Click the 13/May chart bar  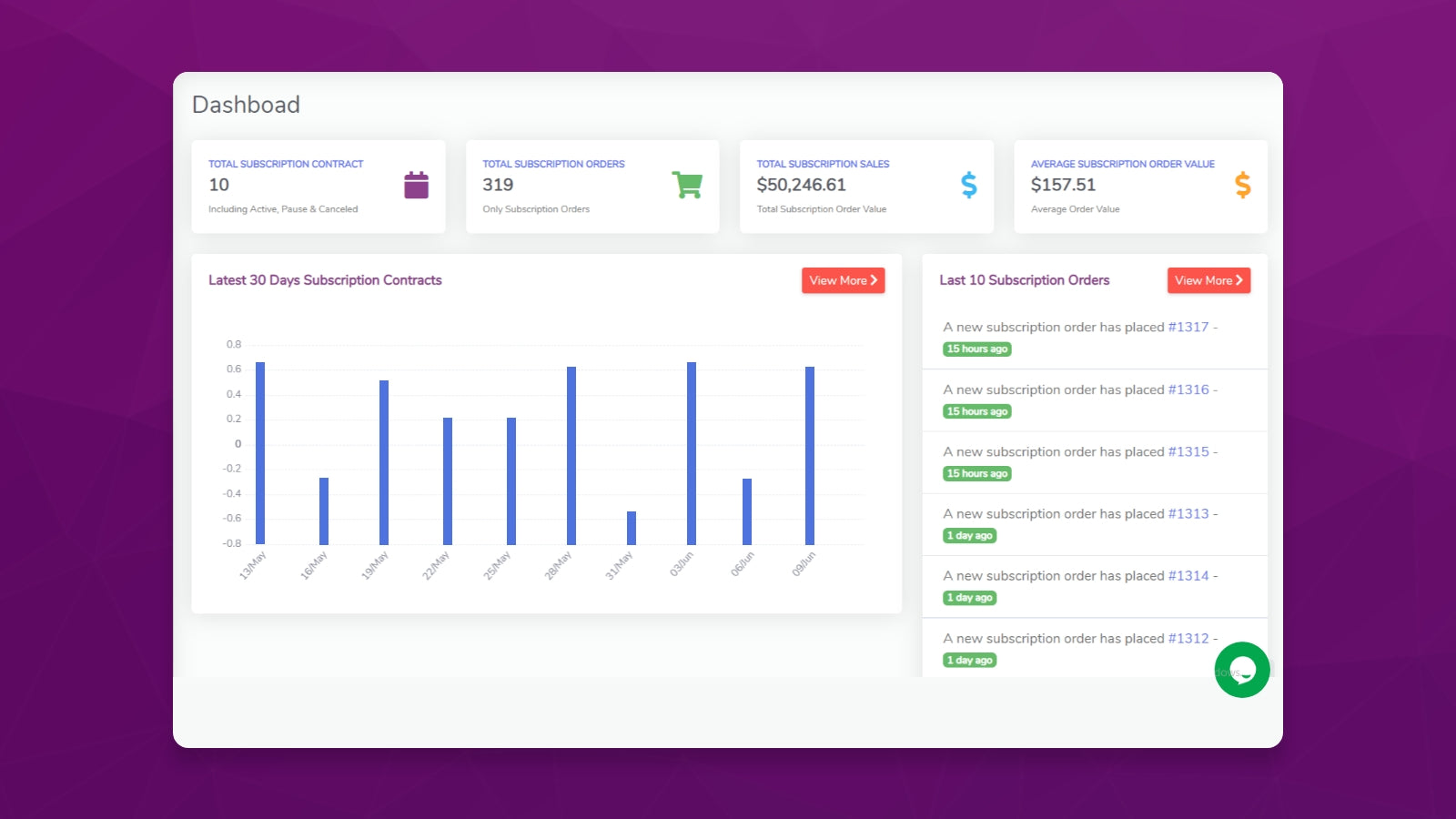pos(260,453)
